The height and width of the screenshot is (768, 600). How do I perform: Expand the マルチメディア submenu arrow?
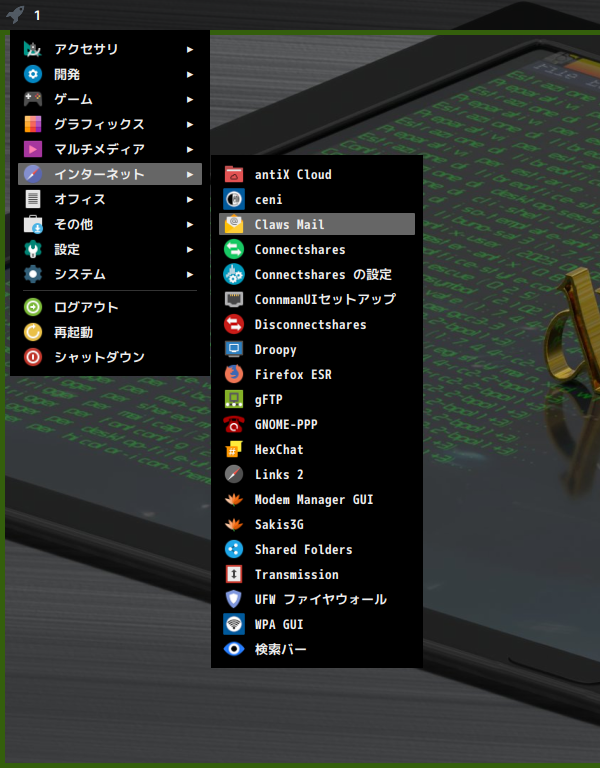(190, 149)
